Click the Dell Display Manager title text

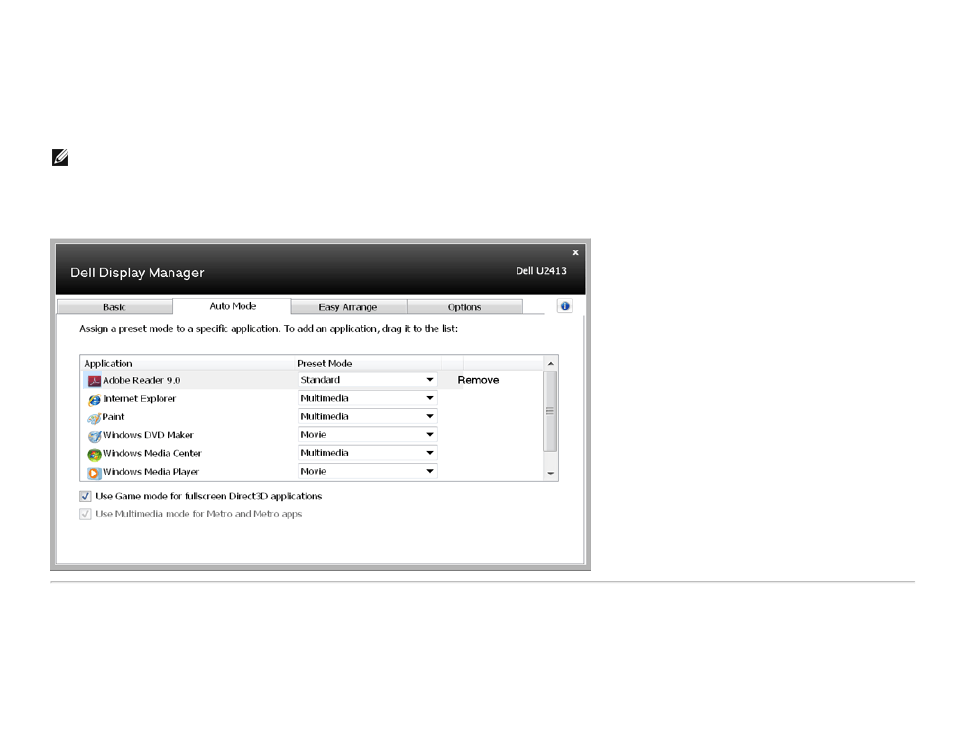point(137,273)
